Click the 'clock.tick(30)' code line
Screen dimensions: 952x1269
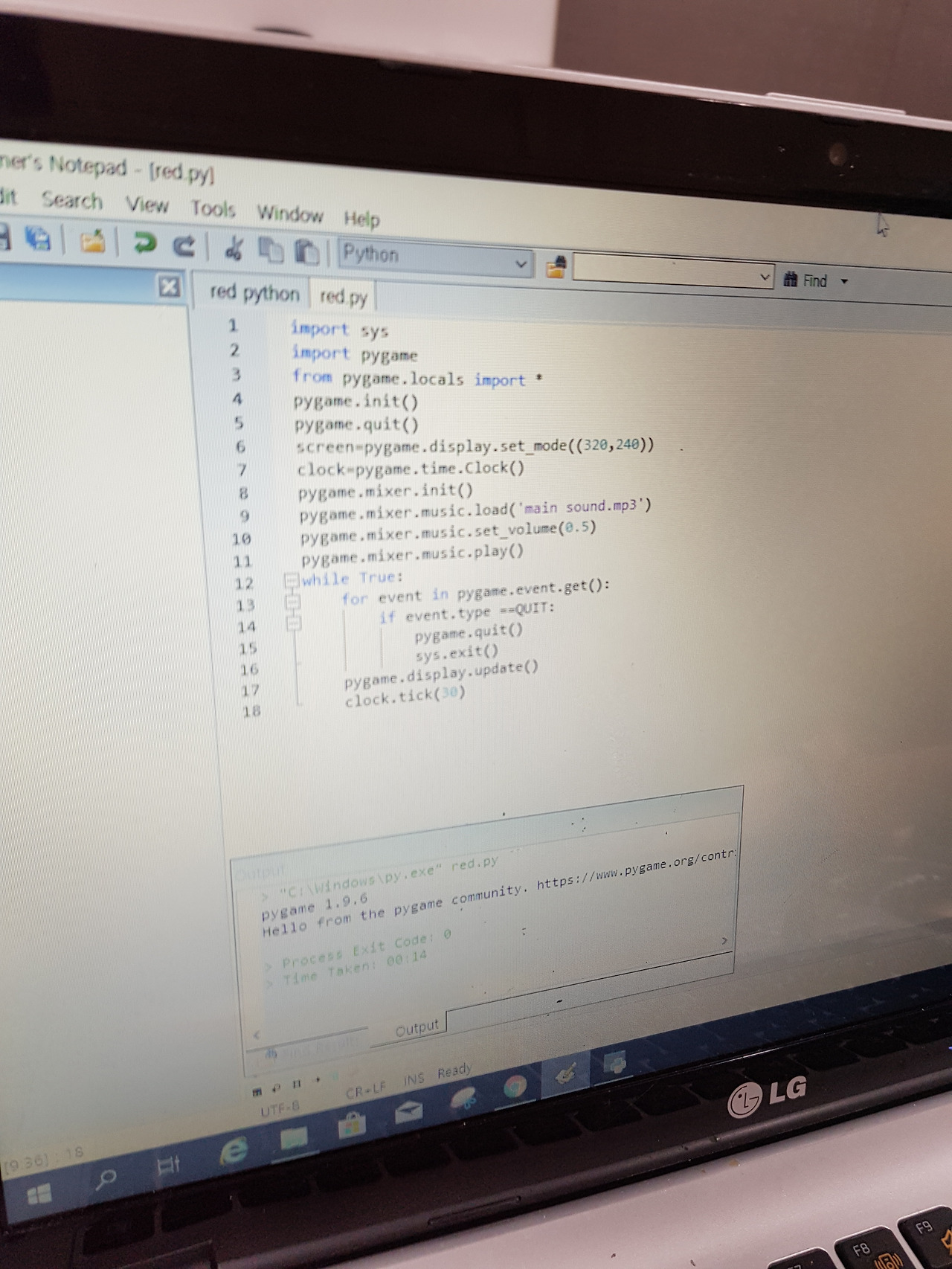(405, 697)
